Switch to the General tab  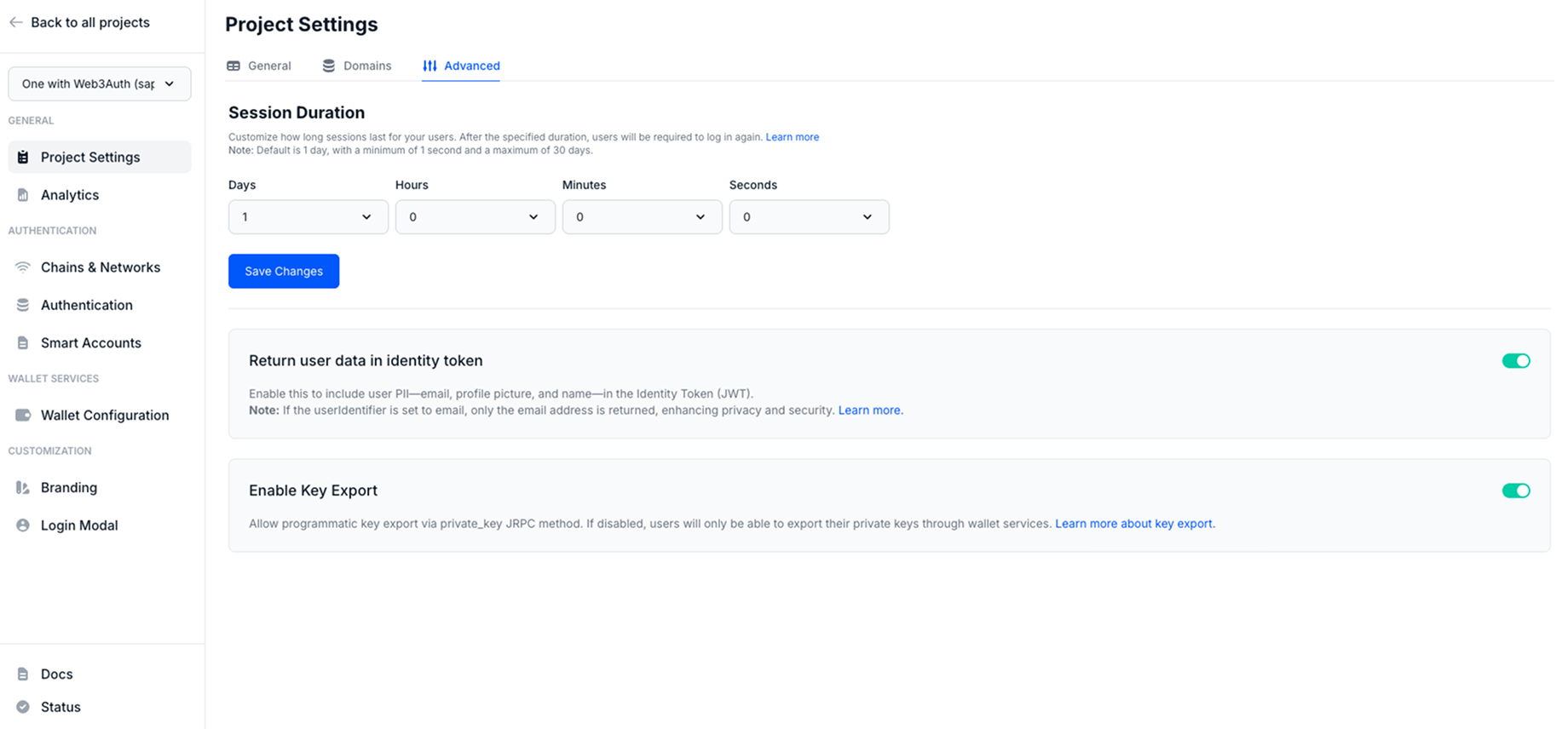coord(259,66)
